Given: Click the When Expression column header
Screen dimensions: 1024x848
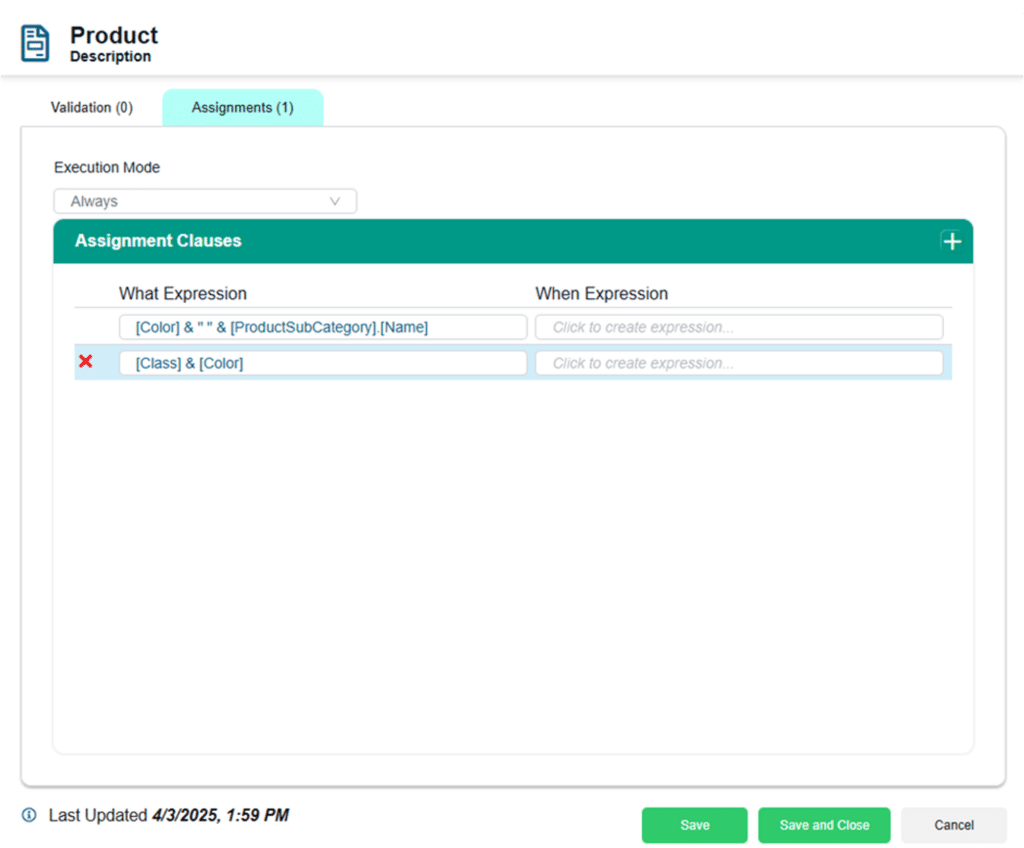Looking at the screenshot, I should [601, 293].
